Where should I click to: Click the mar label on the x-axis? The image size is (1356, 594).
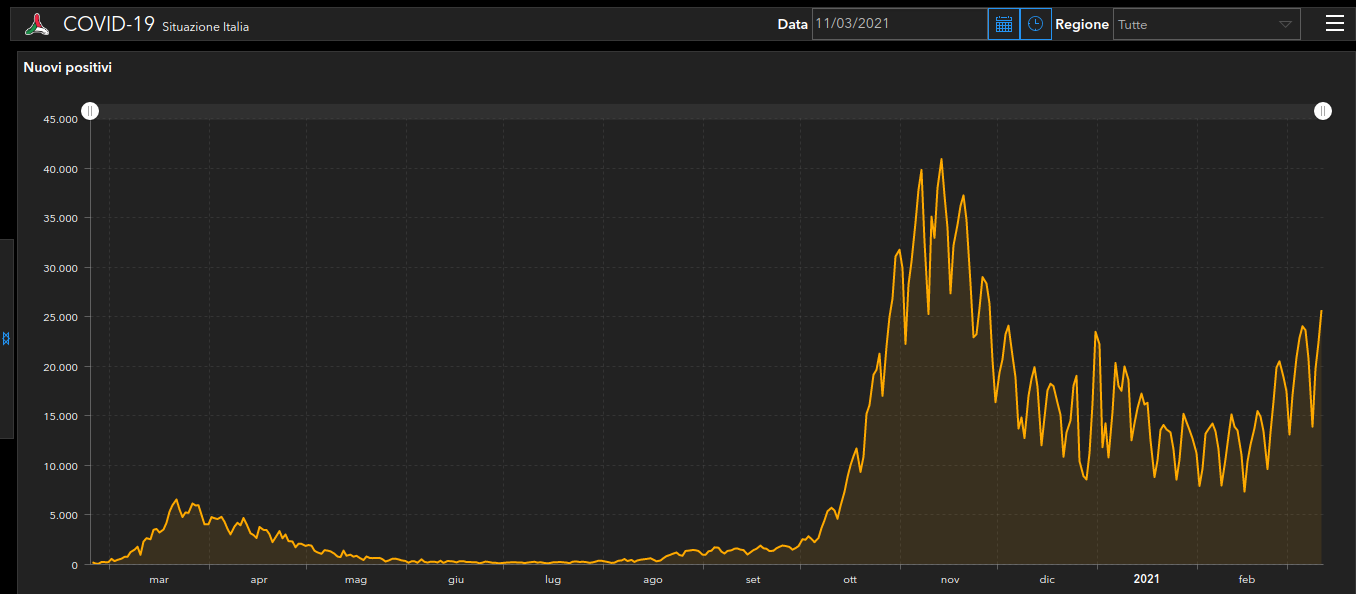pyautogui.click(x=159, y=580)
